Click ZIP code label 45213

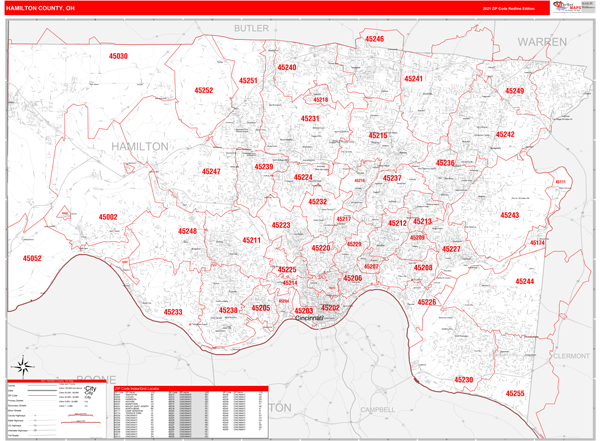(x=422, y=222)
